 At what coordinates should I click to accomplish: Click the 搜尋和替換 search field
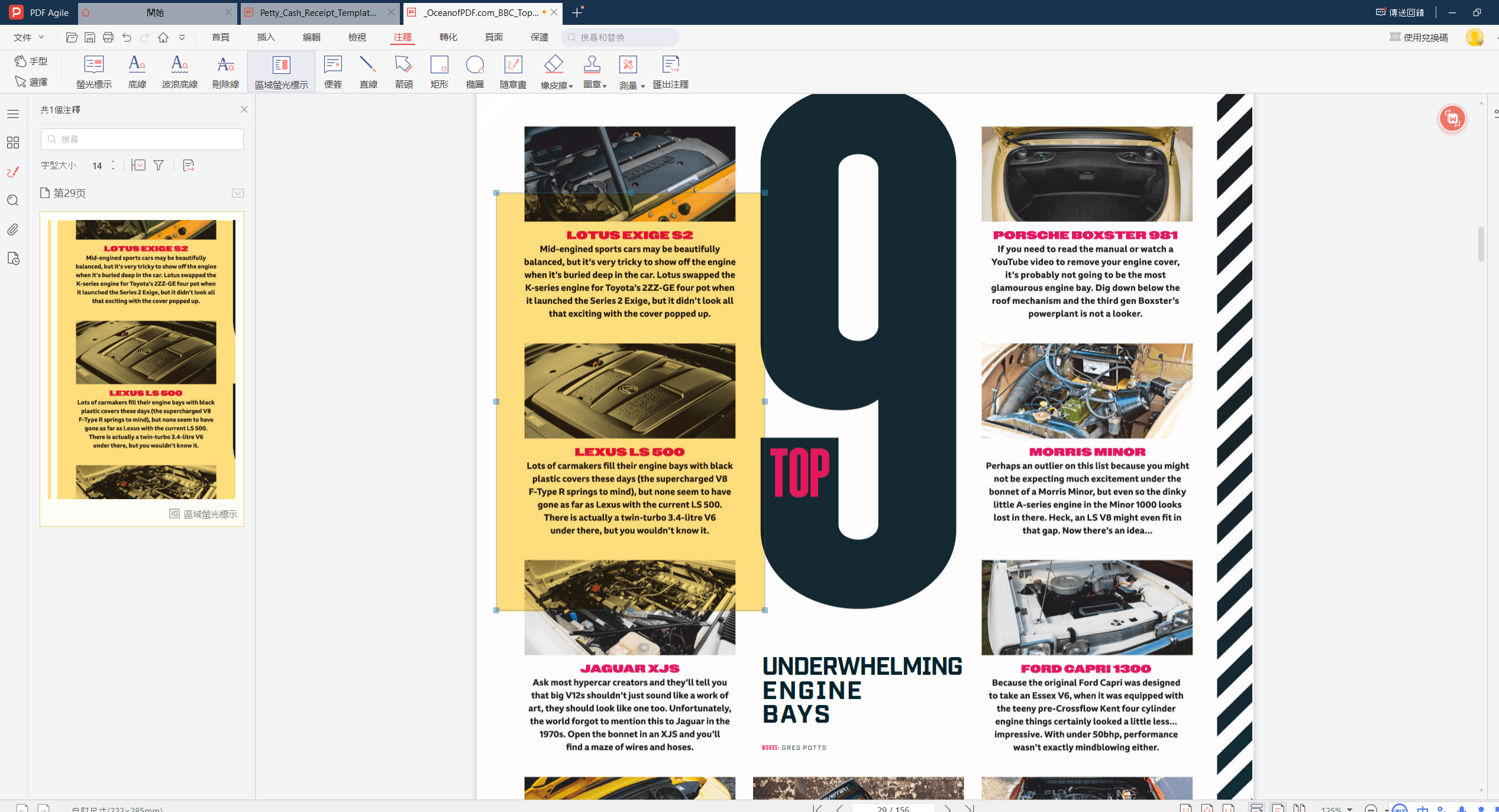coord(620,37)
